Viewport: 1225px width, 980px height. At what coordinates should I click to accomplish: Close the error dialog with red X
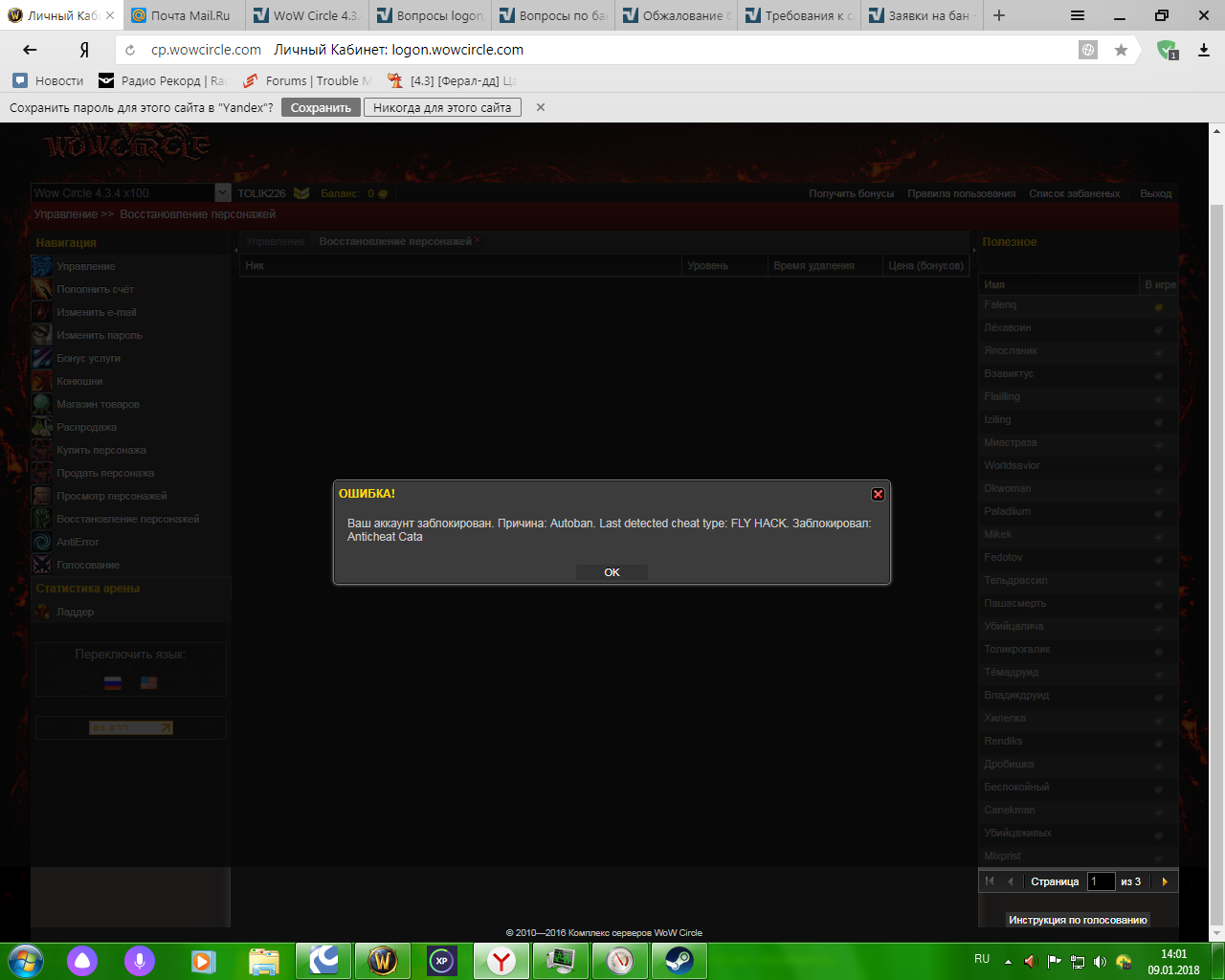click(x=878, y=494)
